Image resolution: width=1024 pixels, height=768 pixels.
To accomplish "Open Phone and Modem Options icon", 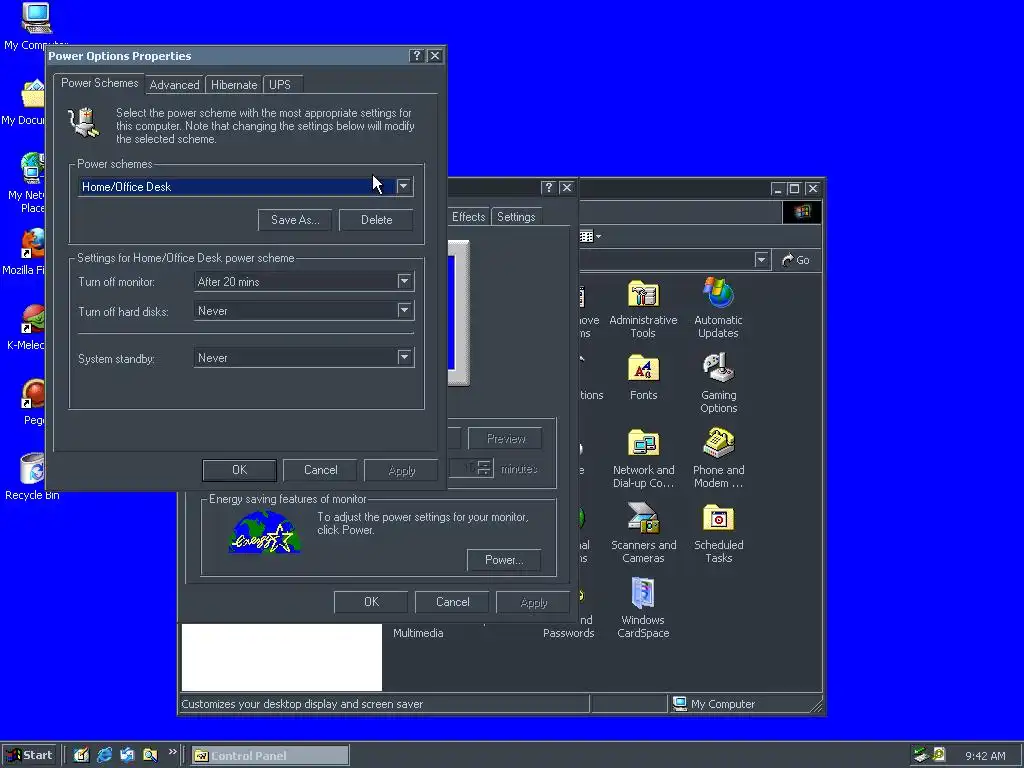I will pyautogui.click(x=718, y=458).
